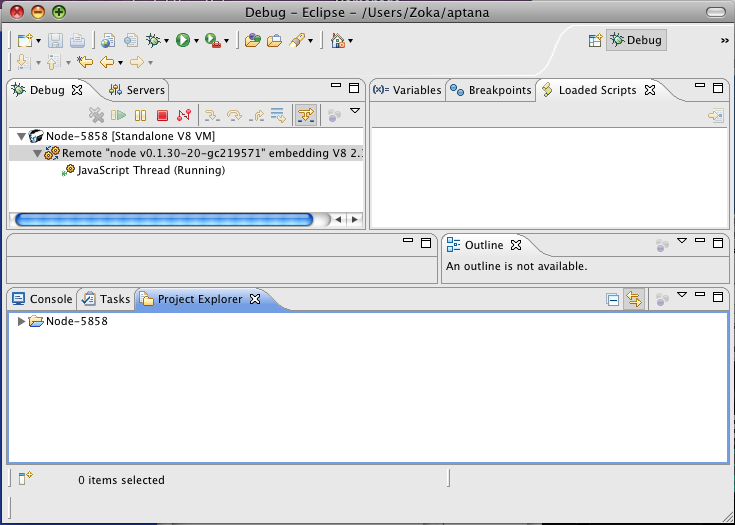
Task: Click Remove All Terminated Launches icon
Action: (x=96, y=115)
